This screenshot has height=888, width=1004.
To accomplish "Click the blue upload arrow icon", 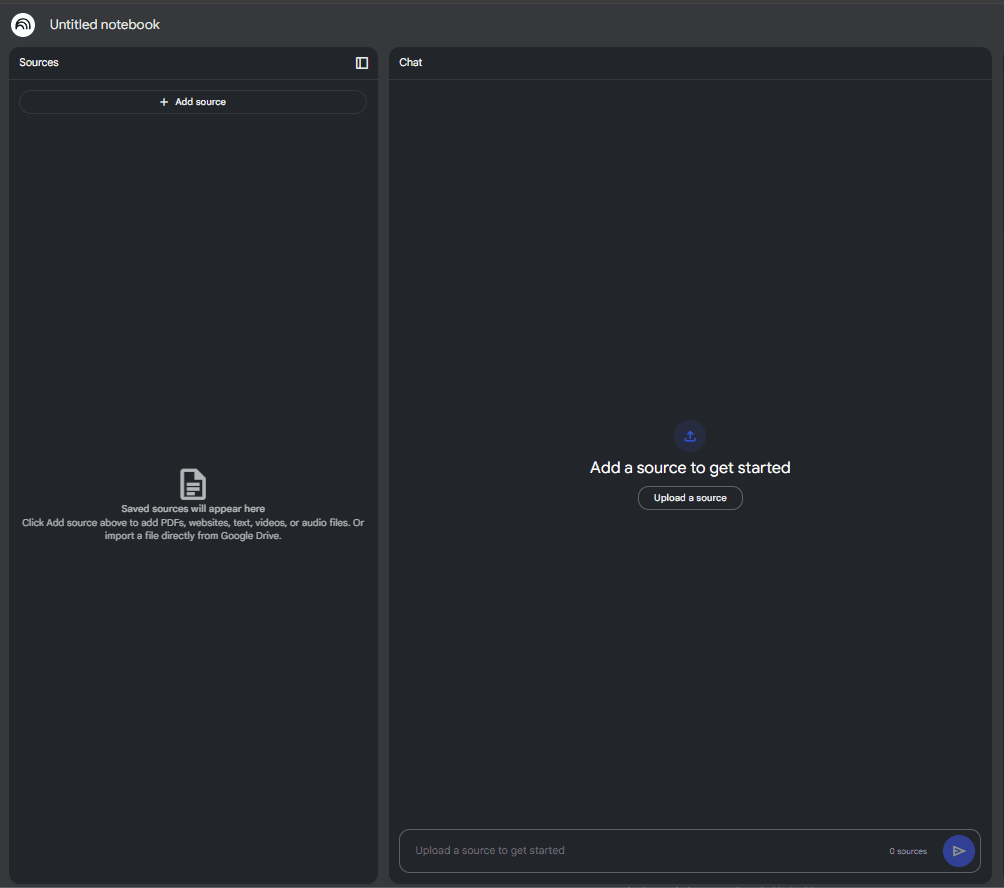I will tap(690, 436).
